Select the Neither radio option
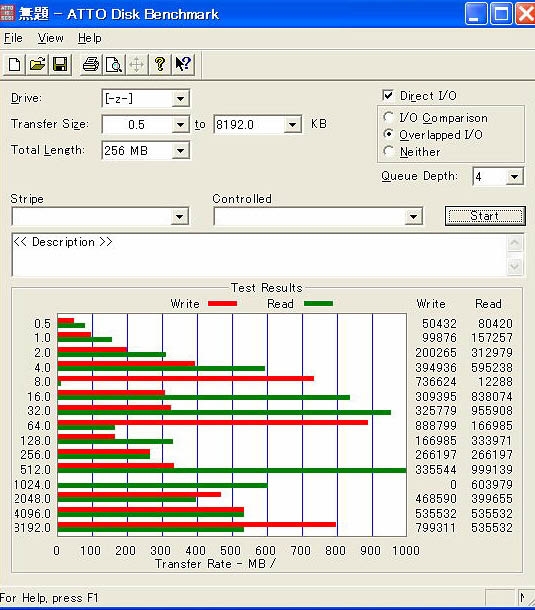Image resolution: width=535 pixels, height=610 pixels. [388, 151]
